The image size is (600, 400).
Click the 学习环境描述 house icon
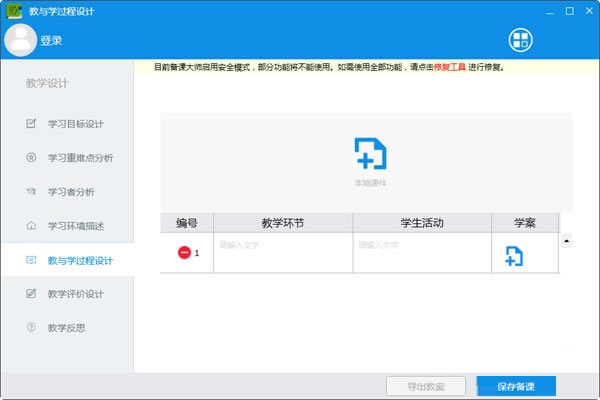(30, 226)
